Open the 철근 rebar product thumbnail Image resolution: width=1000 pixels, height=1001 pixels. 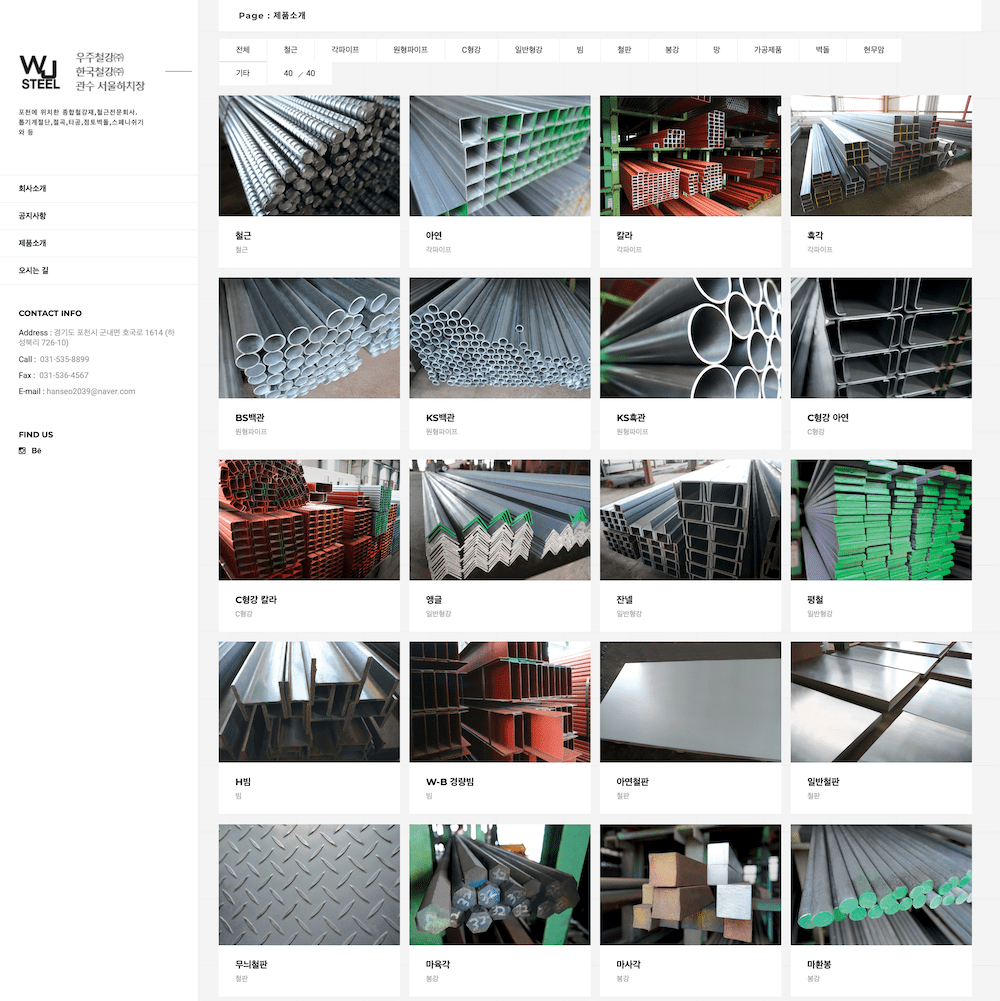[309, 156]
